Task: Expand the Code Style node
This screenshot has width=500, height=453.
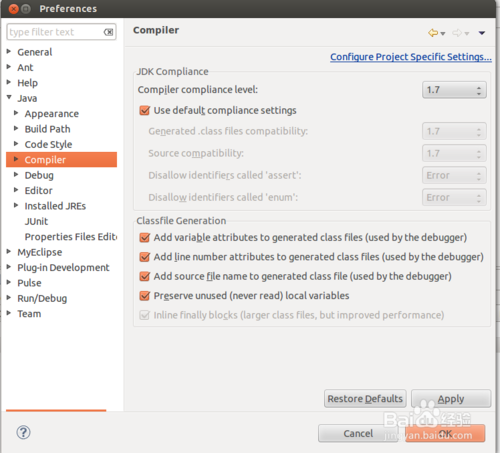Action: 16,144
